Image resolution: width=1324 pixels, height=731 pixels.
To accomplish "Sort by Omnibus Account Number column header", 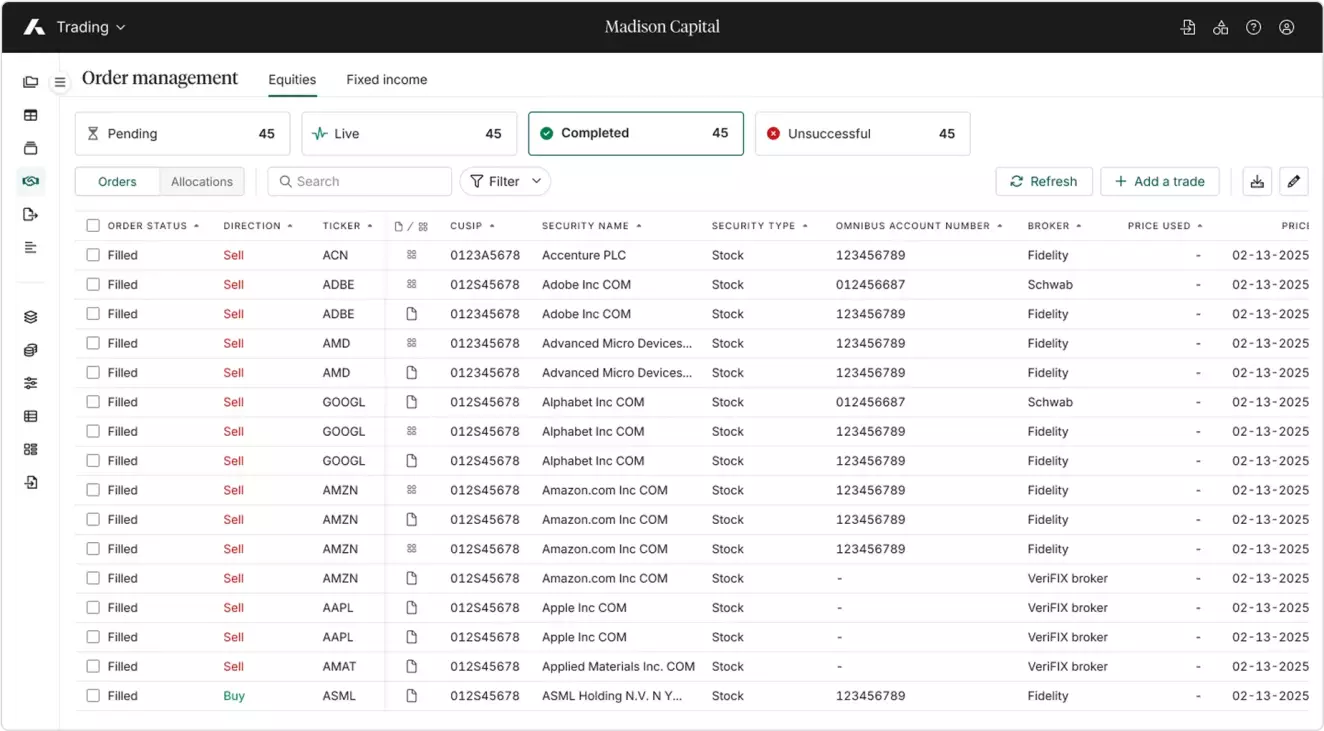I will point(919,226).
